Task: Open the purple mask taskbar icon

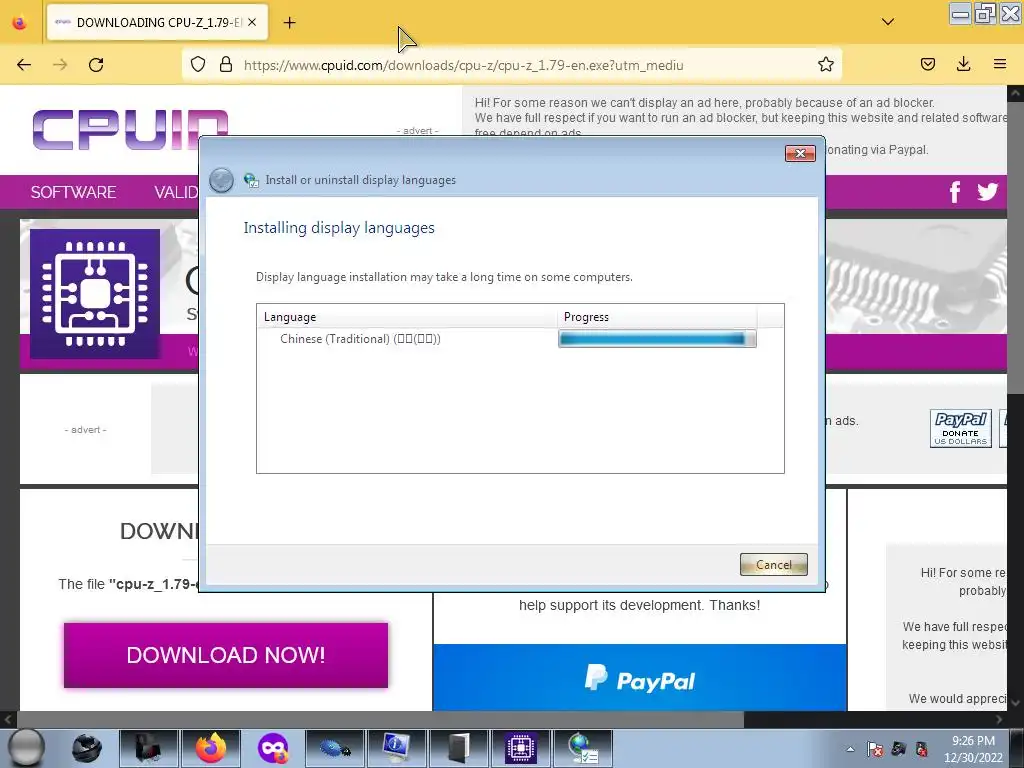Action: coord(272,748)
